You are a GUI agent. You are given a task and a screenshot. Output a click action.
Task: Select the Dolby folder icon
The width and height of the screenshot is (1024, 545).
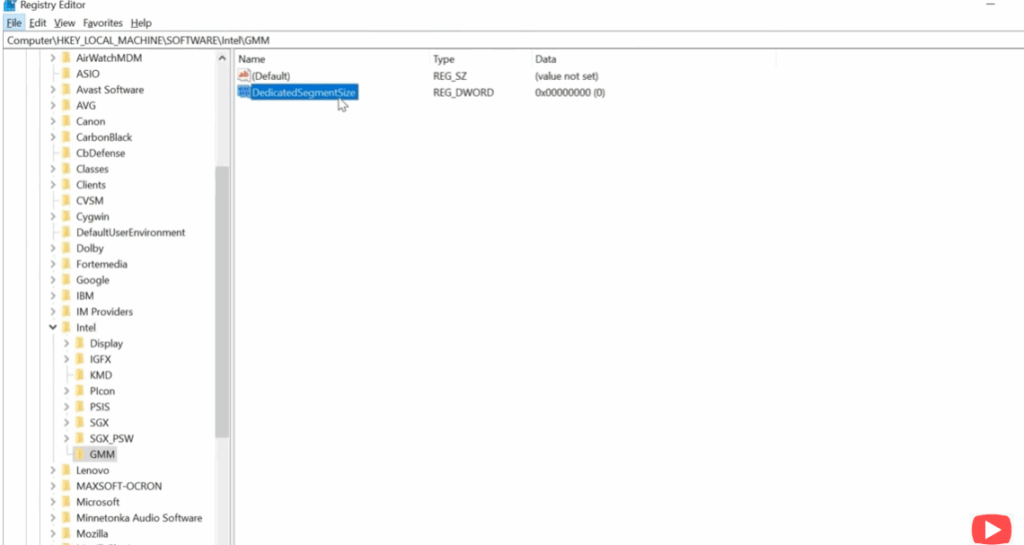pyautogui.click(x=66, y=248)
